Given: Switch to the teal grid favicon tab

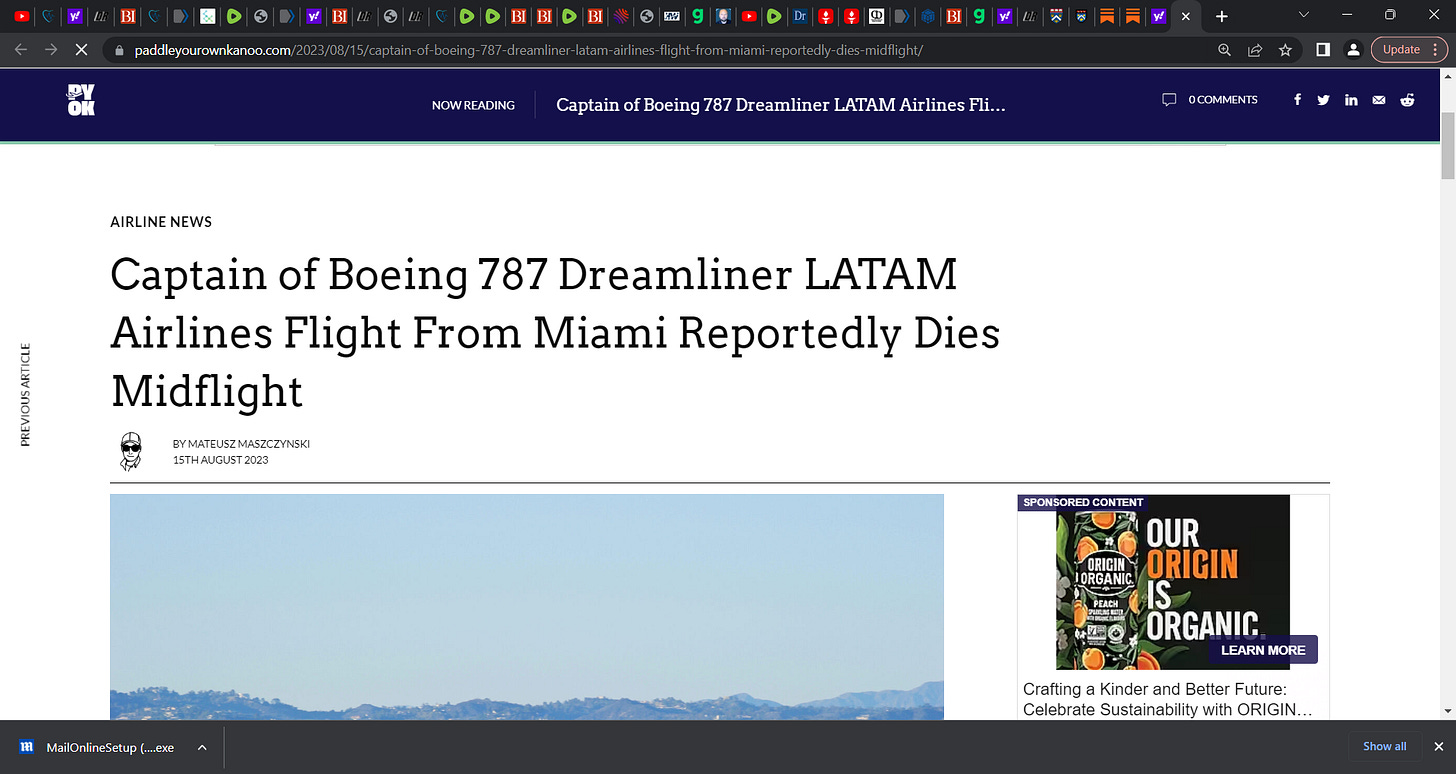Looking at the screenshot, I should tap(208, 16).
